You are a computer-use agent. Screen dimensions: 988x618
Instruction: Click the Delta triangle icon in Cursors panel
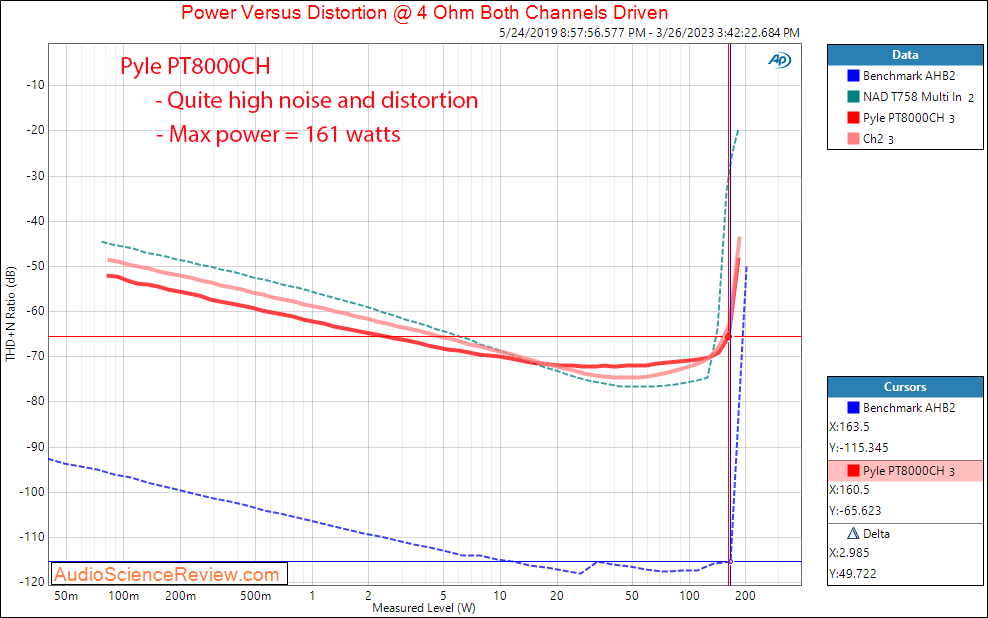tap(853, 534)
